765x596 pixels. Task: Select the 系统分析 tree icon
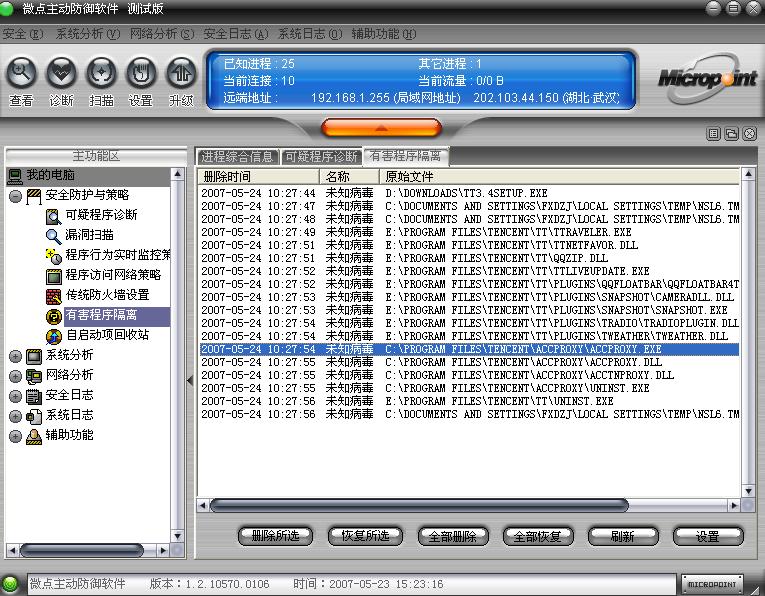pyautogui.click(x=34, y=356)
